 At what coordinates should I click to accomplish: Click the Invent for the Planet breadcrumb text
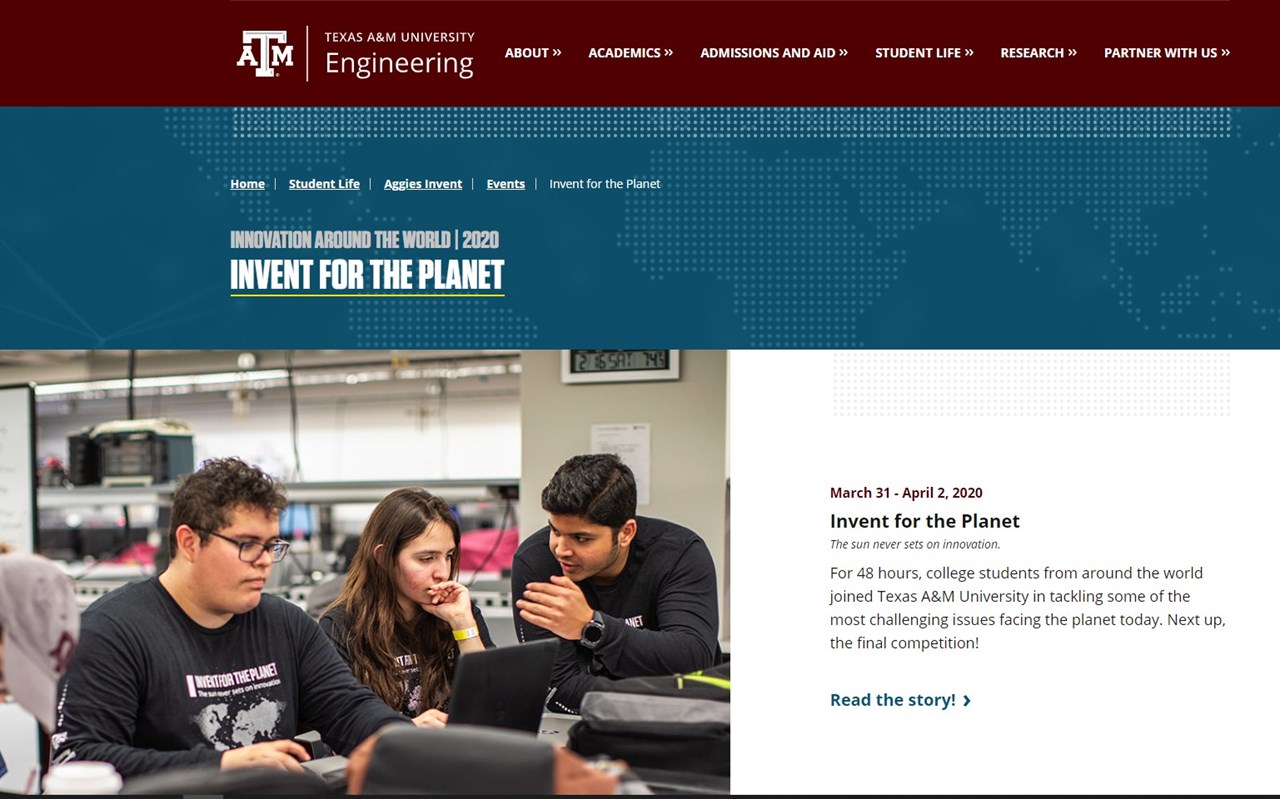pos(605,184)
